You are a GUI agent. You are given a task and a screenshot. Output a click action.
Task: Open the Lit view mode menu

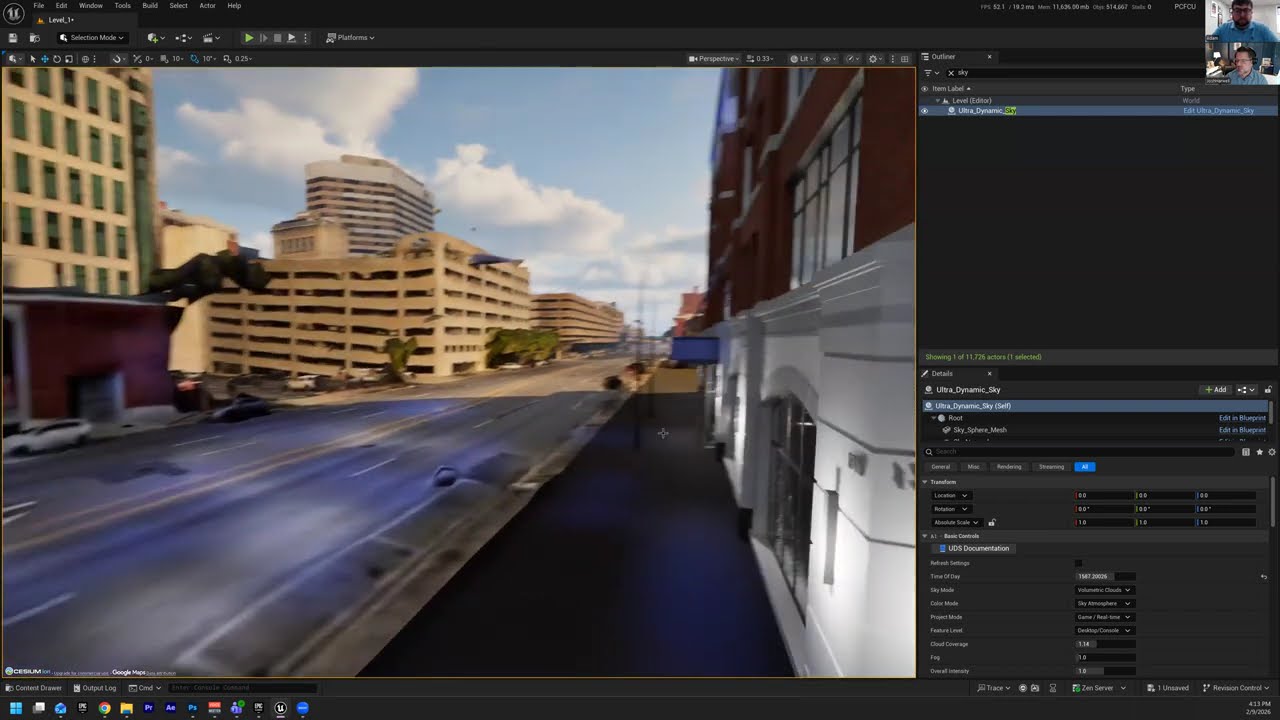point(801,59)
